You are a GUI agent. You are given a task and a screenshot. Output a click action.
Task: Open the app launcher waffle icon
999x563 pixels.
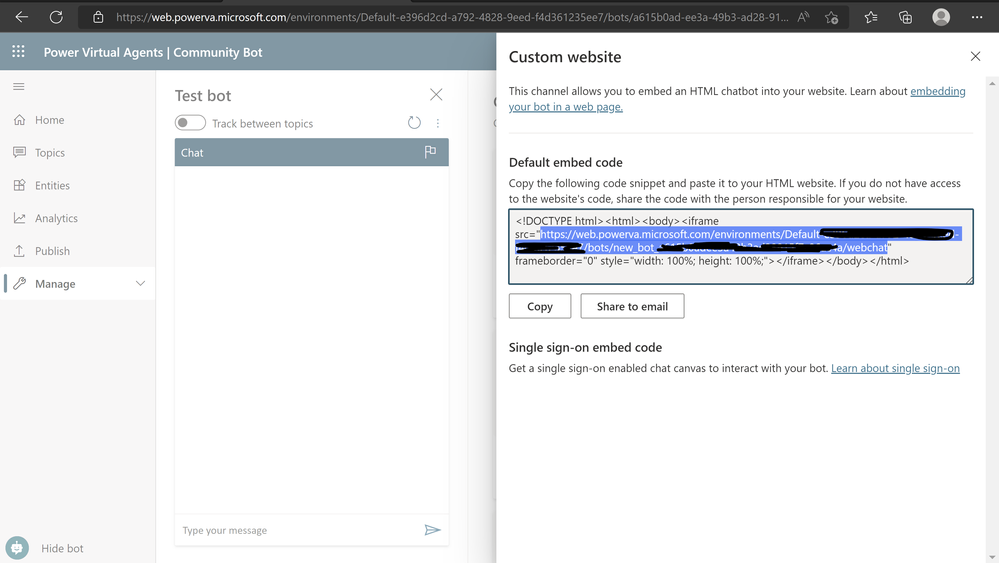[18, 52]
